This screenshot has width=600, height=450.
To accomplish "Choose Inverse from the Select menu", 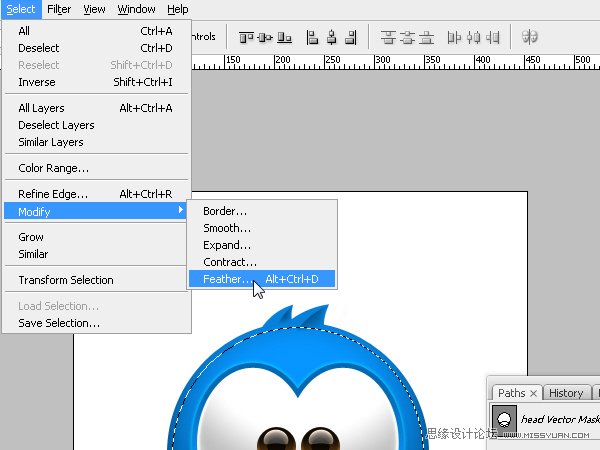I will click(96, 82).
